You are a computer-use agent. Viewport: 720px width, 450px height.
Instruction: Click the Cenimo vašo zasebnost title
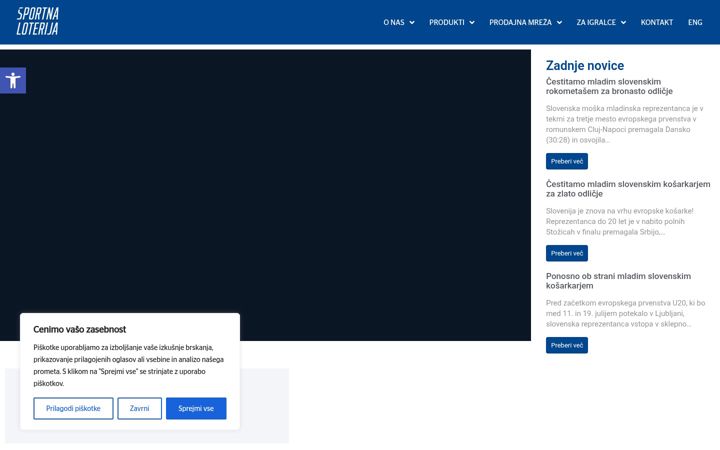(x=79, y=329)
